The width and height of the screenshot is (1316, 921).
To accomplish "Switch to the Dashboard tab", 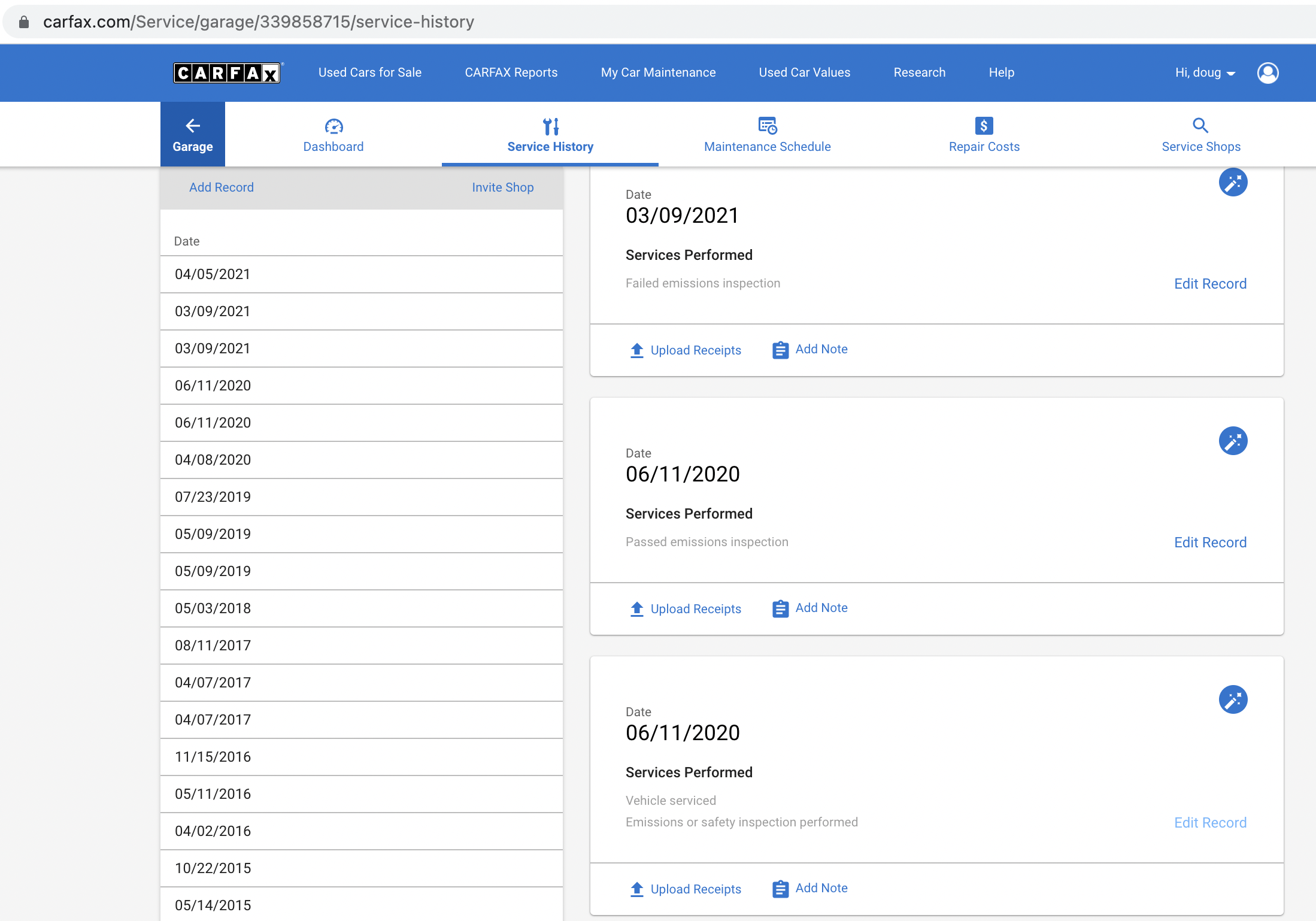I will (333, 134).
